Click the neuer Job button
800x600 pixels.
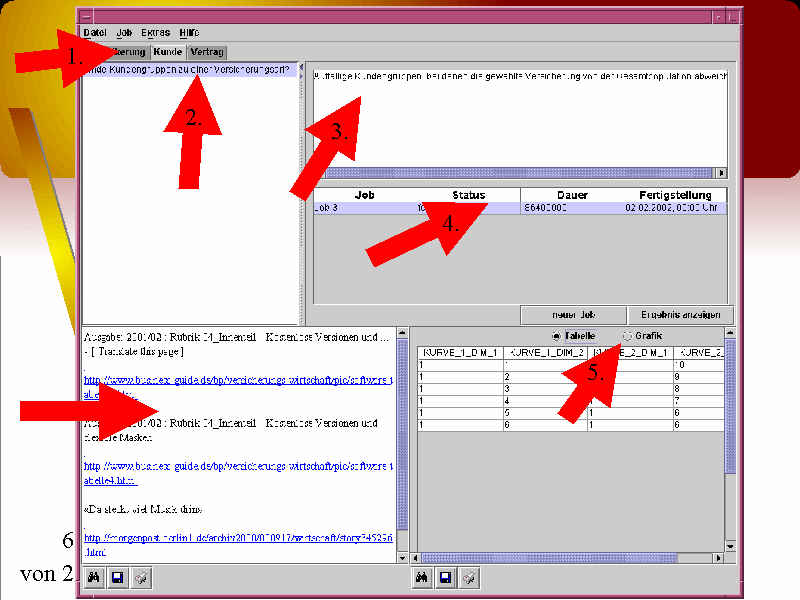[573, 315]
